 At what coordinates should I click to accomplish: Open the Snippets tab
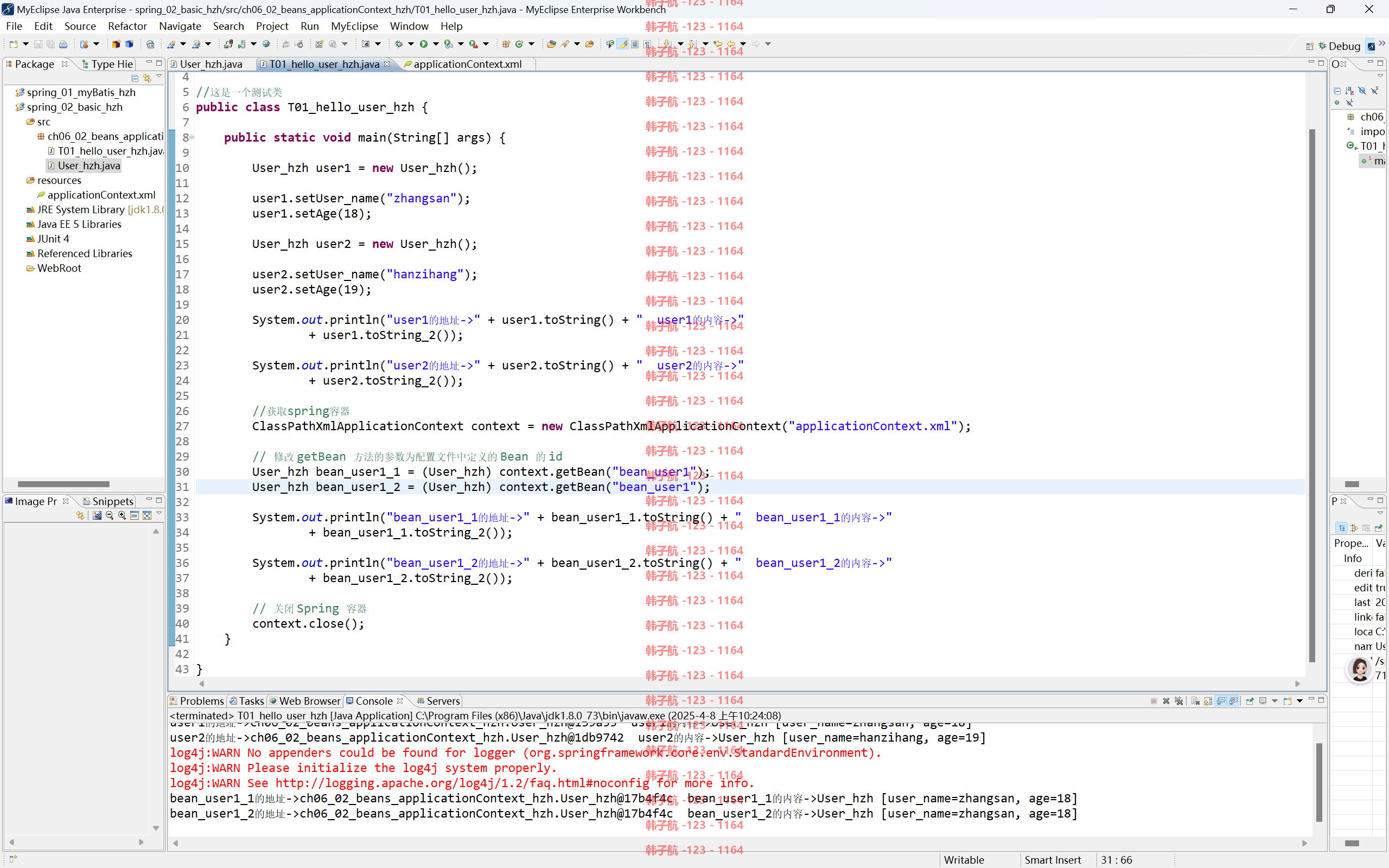click(108, 501)
